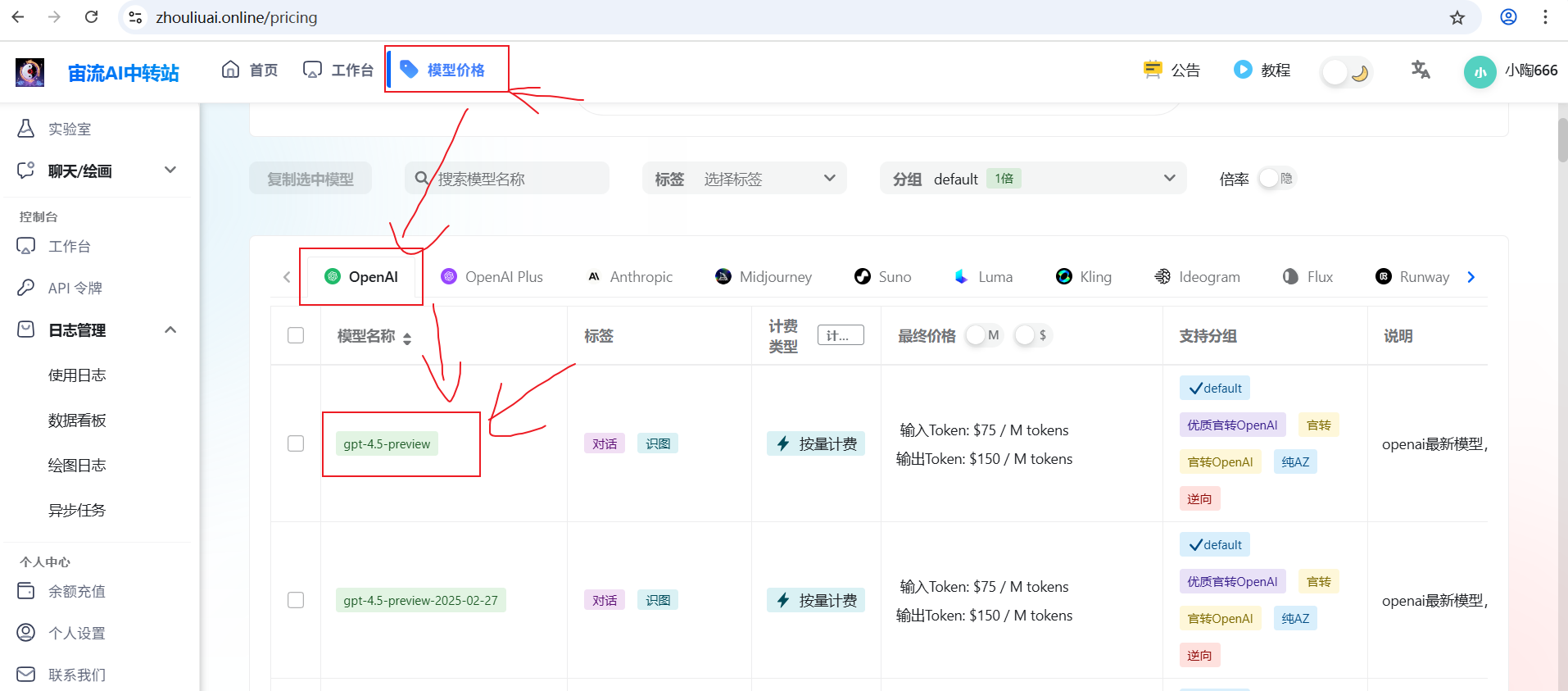Image resolution: width=1568 pixels, height=691 pixels.
Task: Click 优质官转OpenAI tag in gpt-4.5-preview row
Action: pos(1232,425)
